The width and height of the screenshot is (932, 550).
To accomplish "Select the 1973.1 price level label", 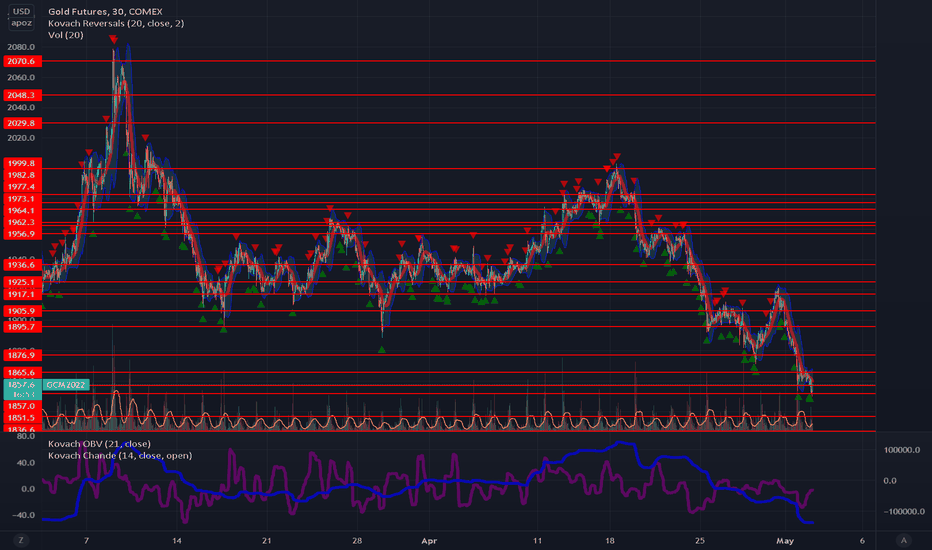I will (21, 199).
